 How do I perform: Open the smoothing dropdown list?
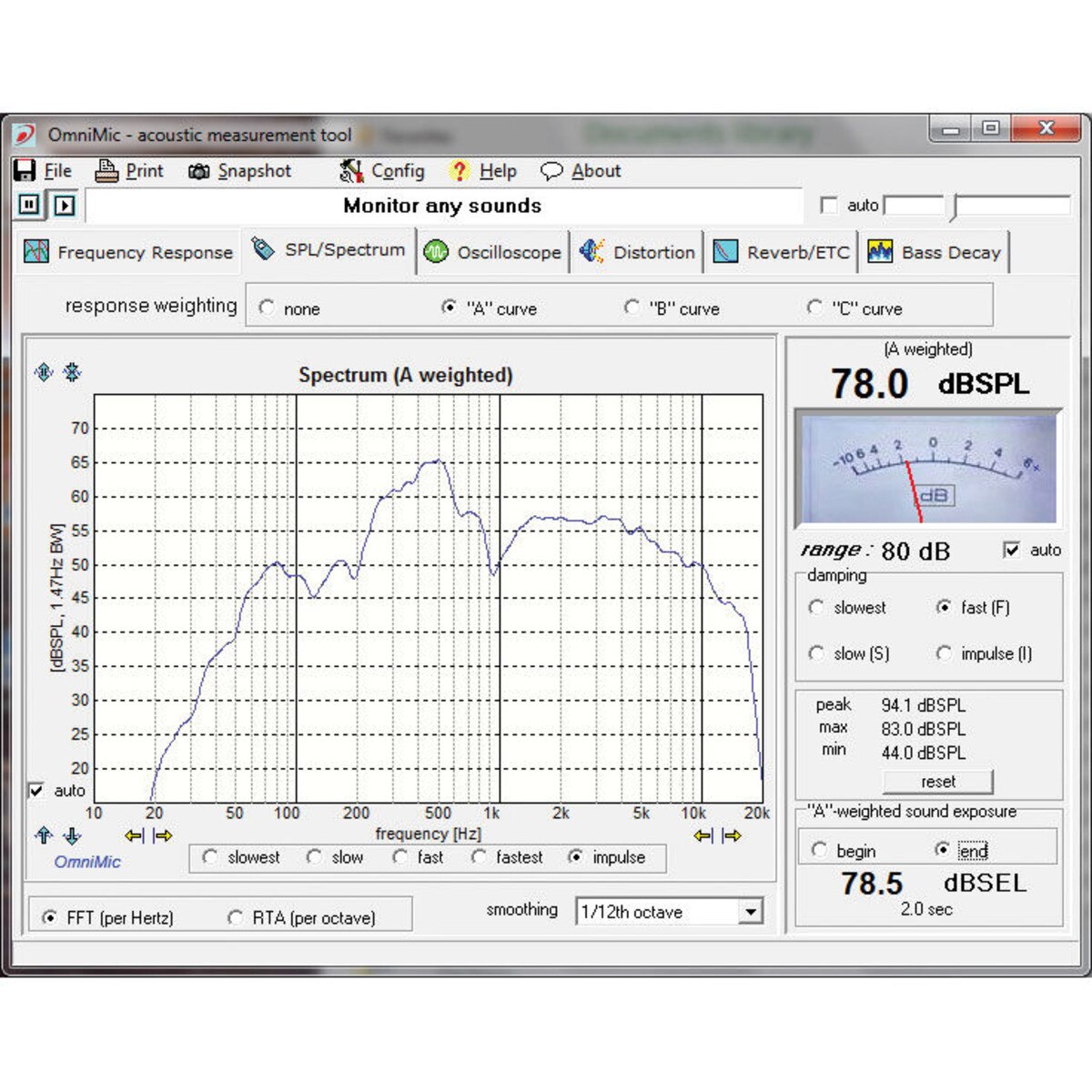750,912
